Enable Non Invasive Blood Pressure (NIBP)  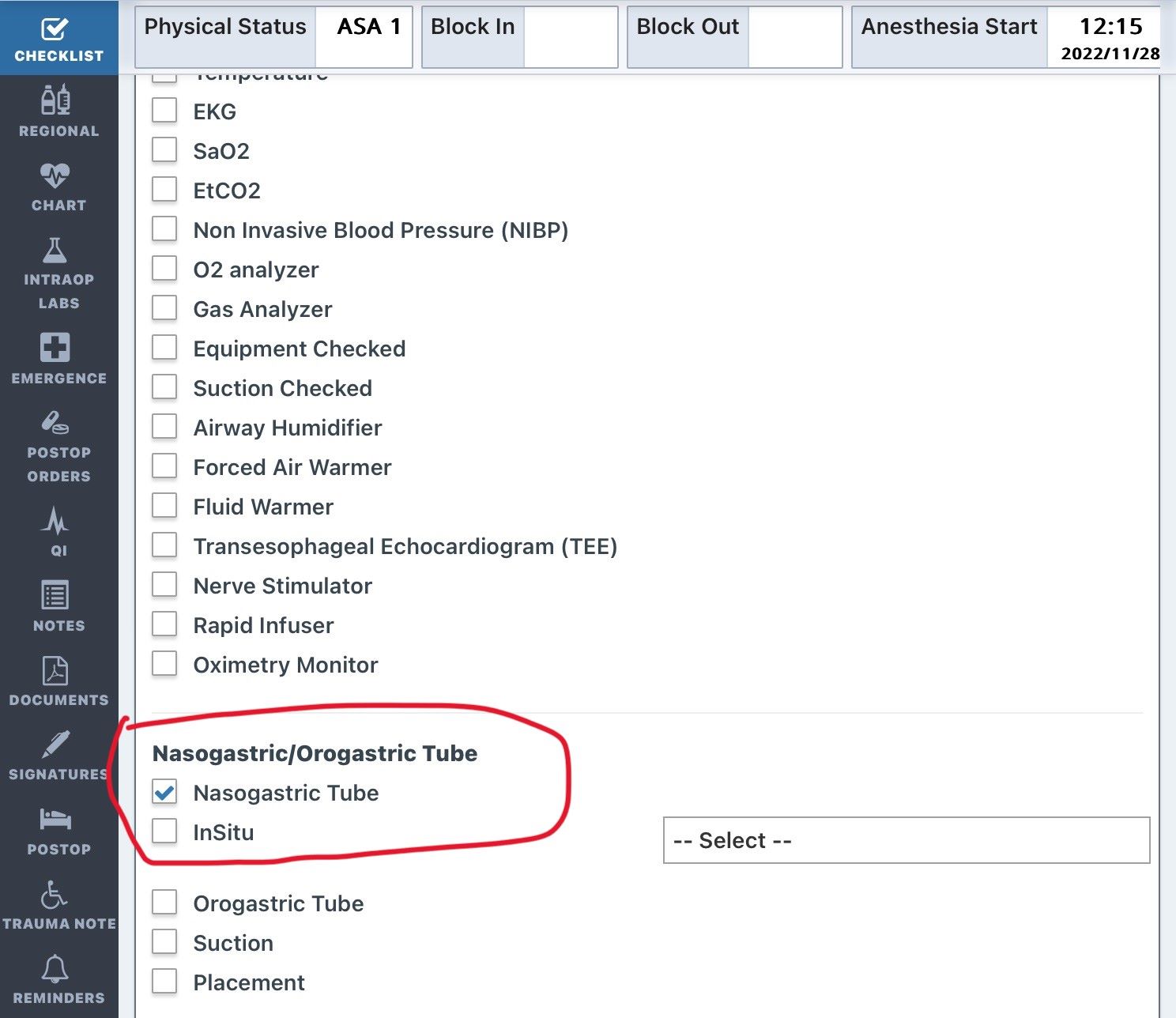(164, 229)
